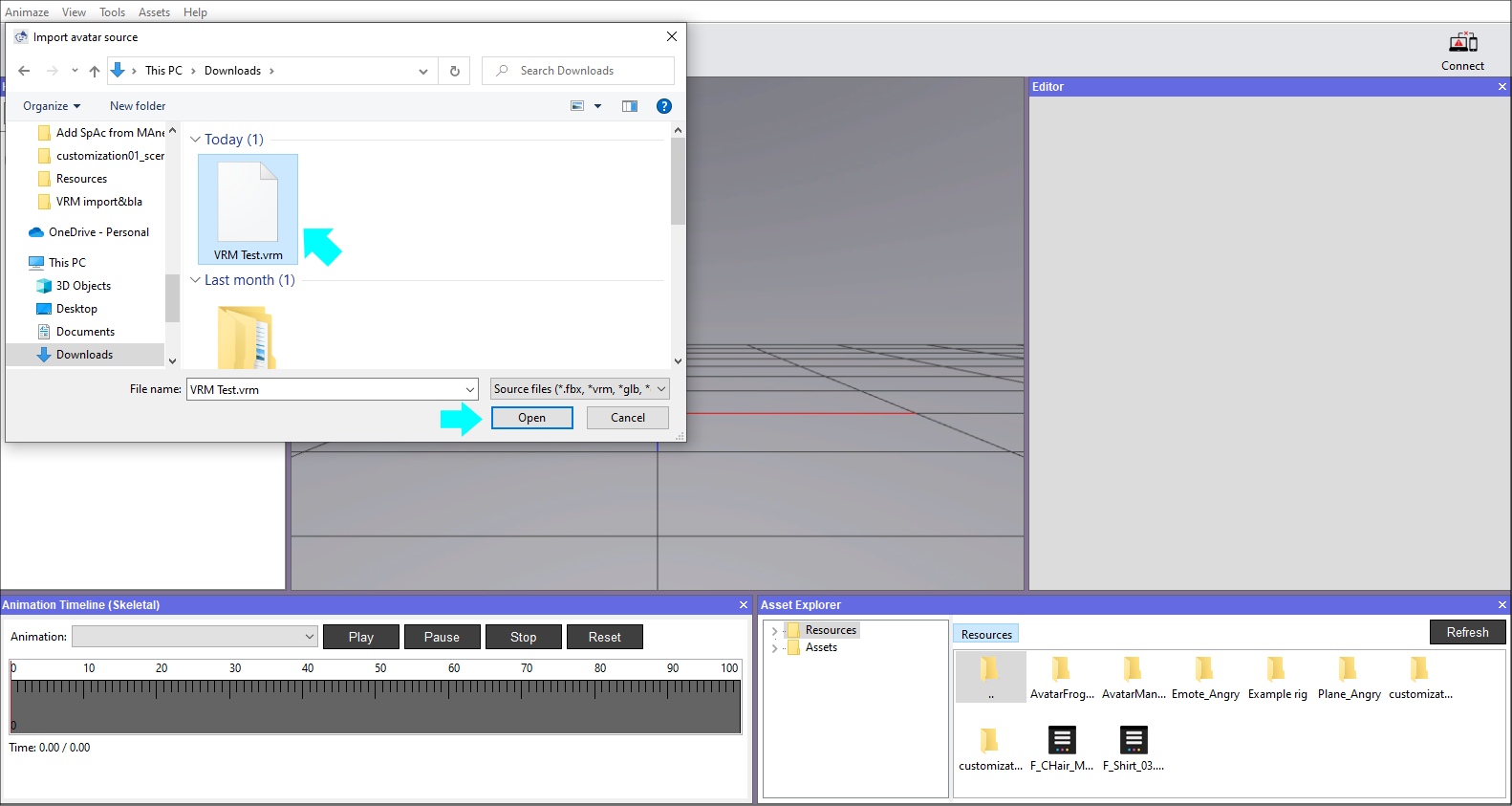Image resolution: width=1512 pixels, height=806 pixels.
Task: Expand the Resources tree node
Action: coord(774,631)
